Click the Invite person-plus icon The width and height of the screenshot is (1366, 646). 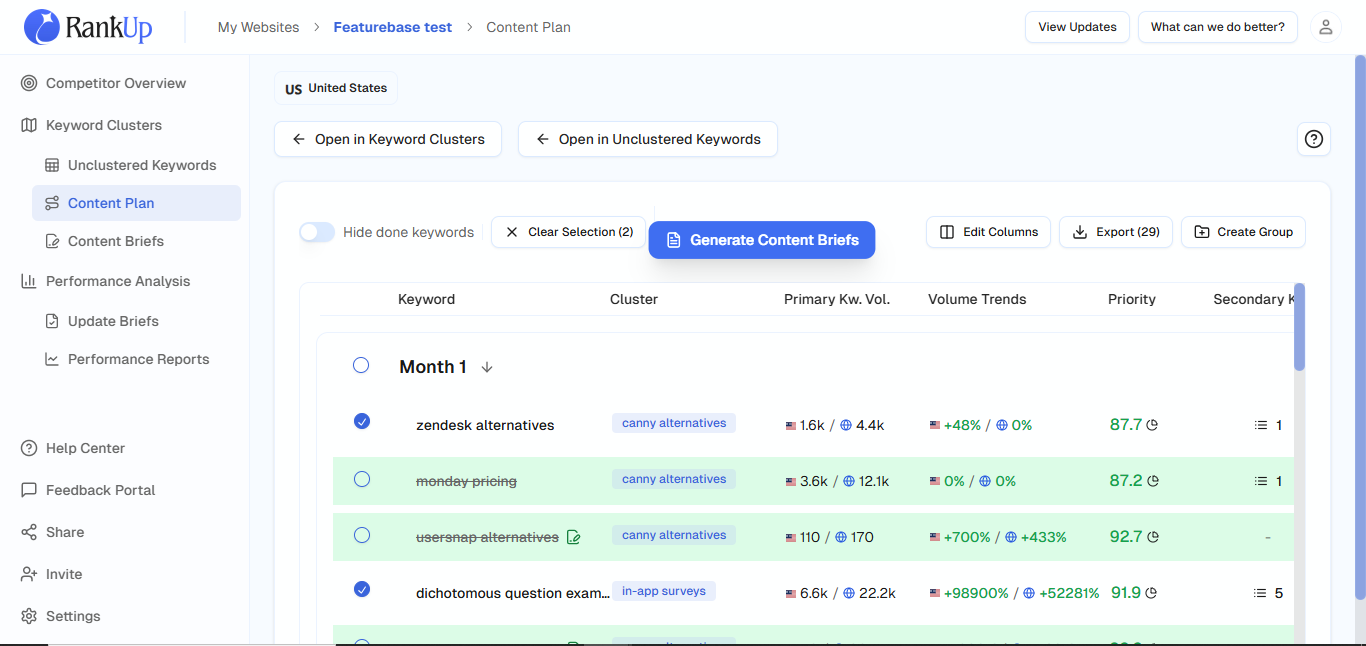[29, 574]
